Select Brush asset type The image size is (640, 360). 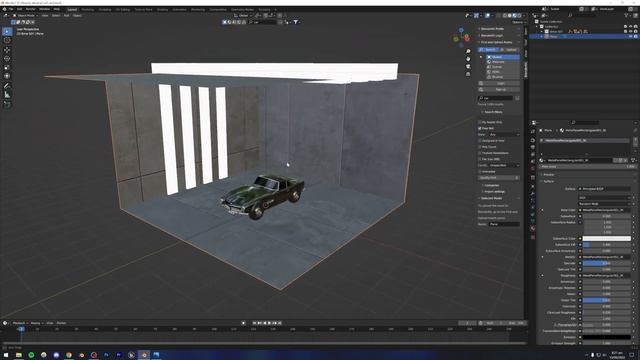point(502,77)
